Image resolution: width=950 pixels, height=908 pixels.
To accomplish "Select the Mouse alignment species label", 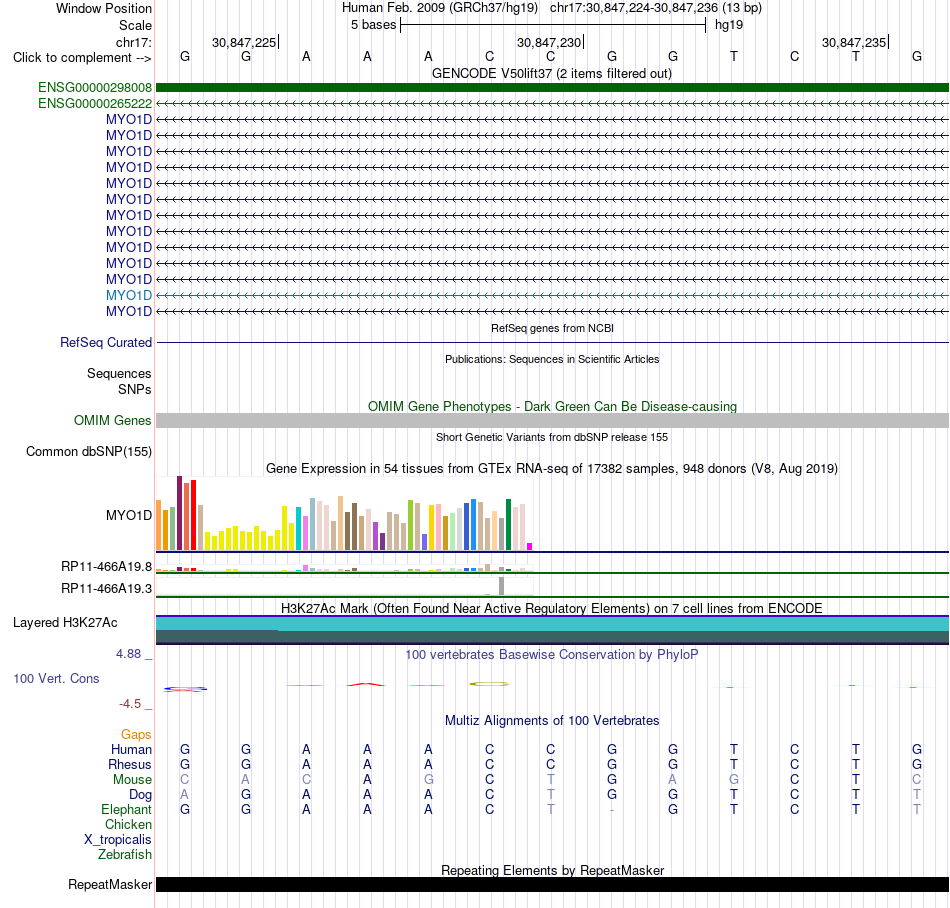I will point(132,780).
